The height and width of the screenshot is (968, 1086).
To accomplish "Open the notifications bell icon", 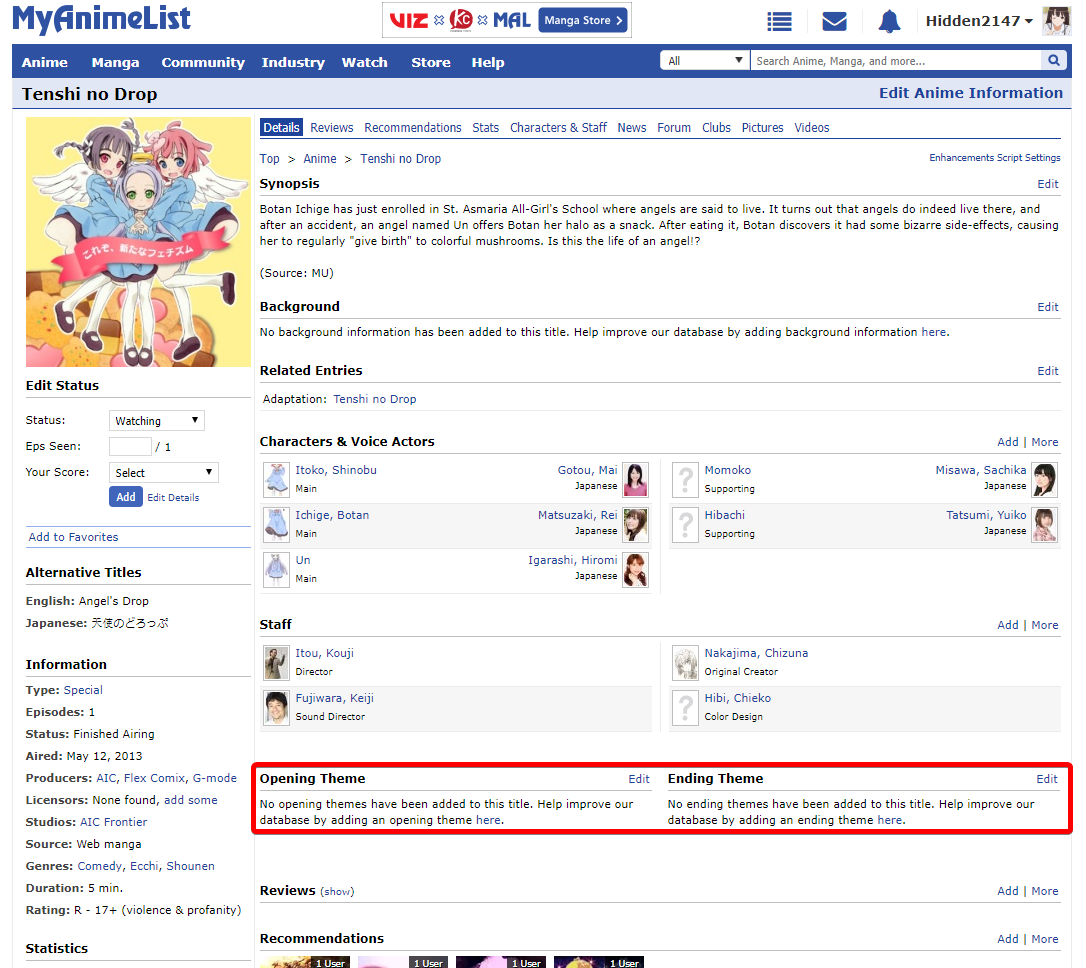I will [x=889, y=21].
